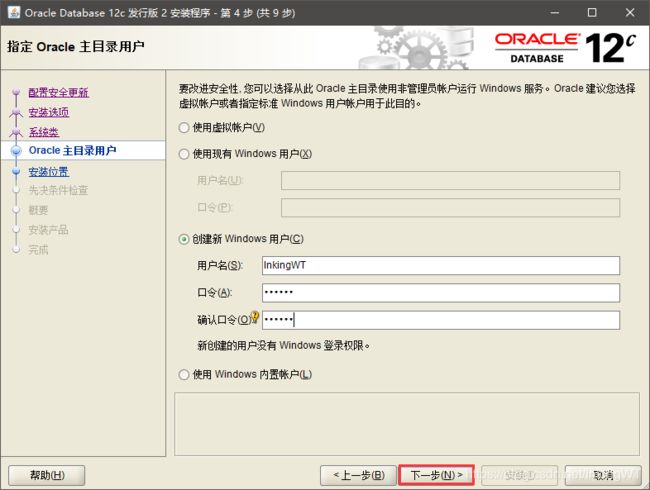The width and height of the screenshot is (650, 490).
Task: Maximize the installer window
Action: 592,12
